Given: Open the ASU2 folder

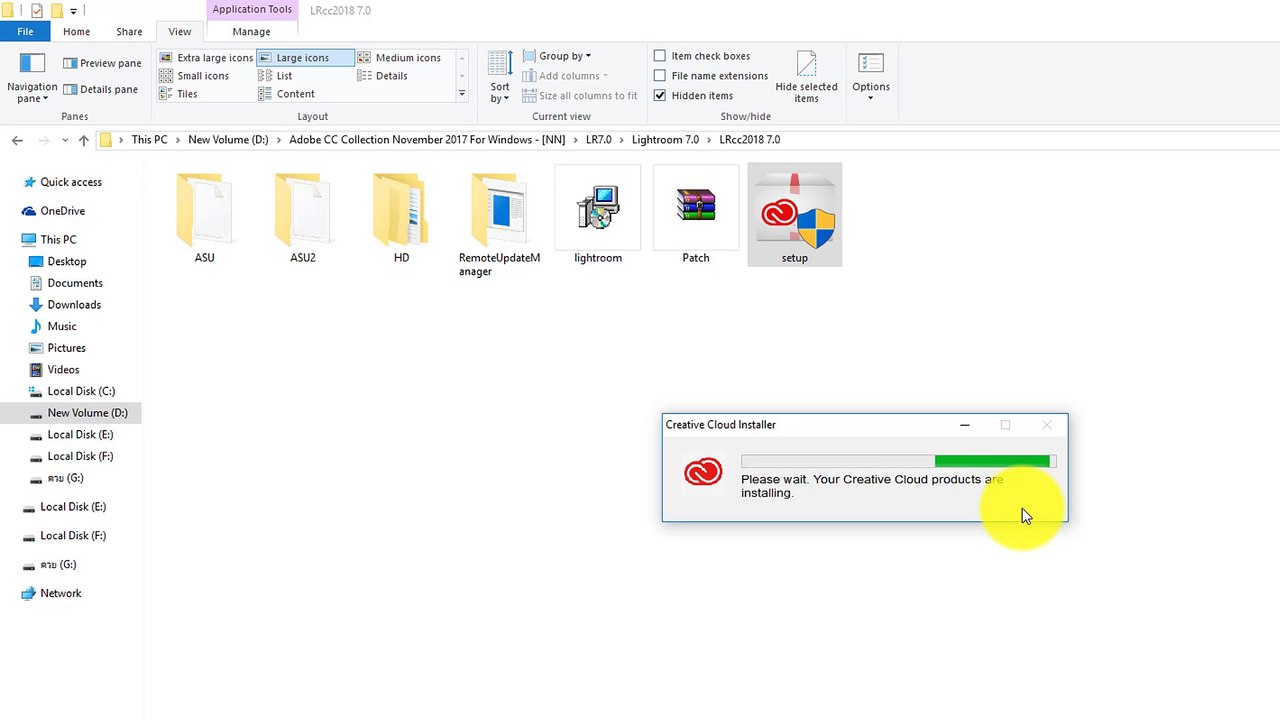Looking at the screenshot, I should pyautogui.click(x=302, y=218).
